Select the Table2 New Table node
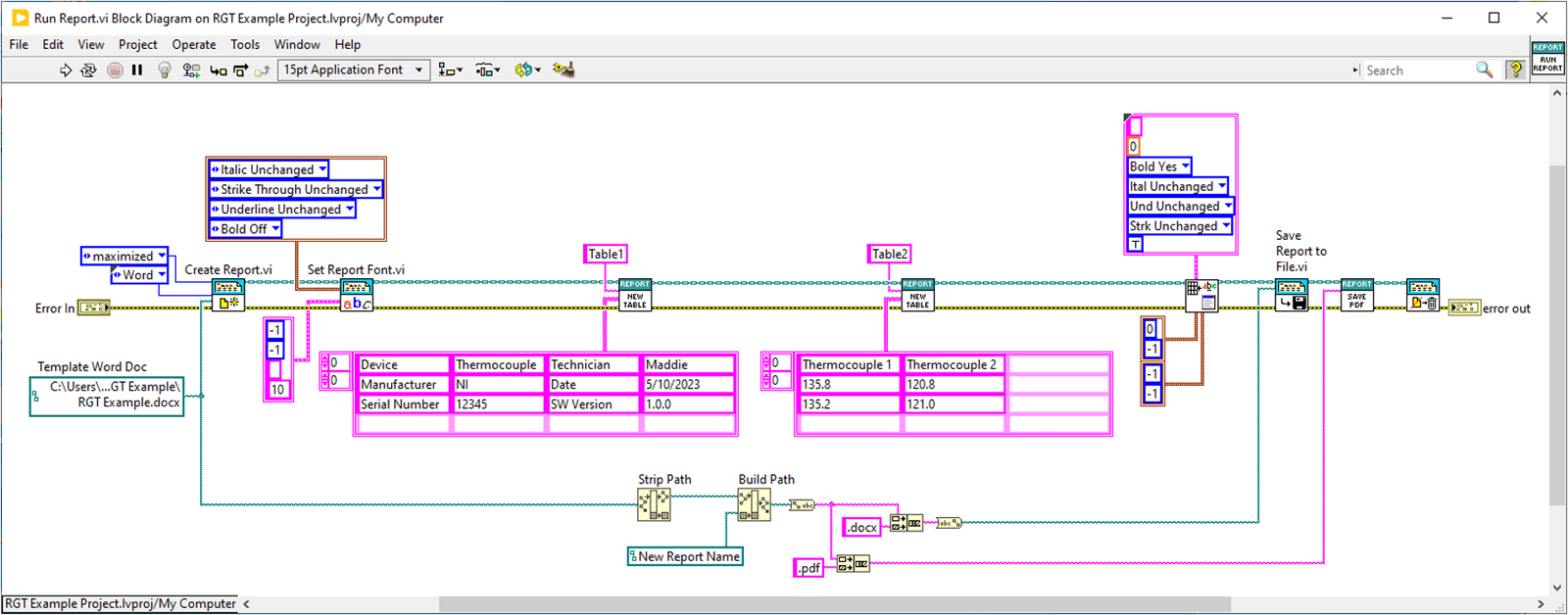 (x=917, y=295)
